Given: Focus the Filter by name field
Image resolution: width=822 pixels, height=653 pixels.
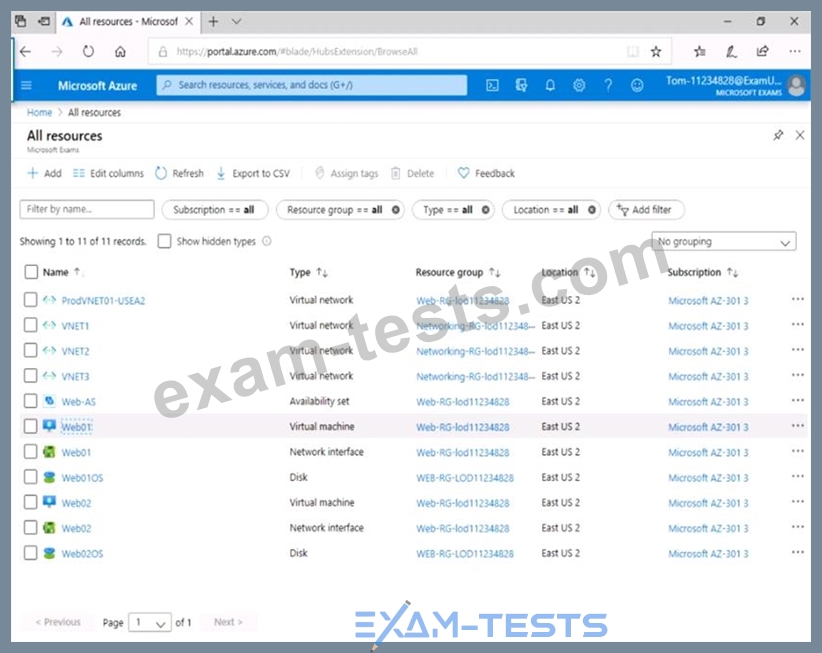Looking at the screenshot, I should (x=87, y=209).
